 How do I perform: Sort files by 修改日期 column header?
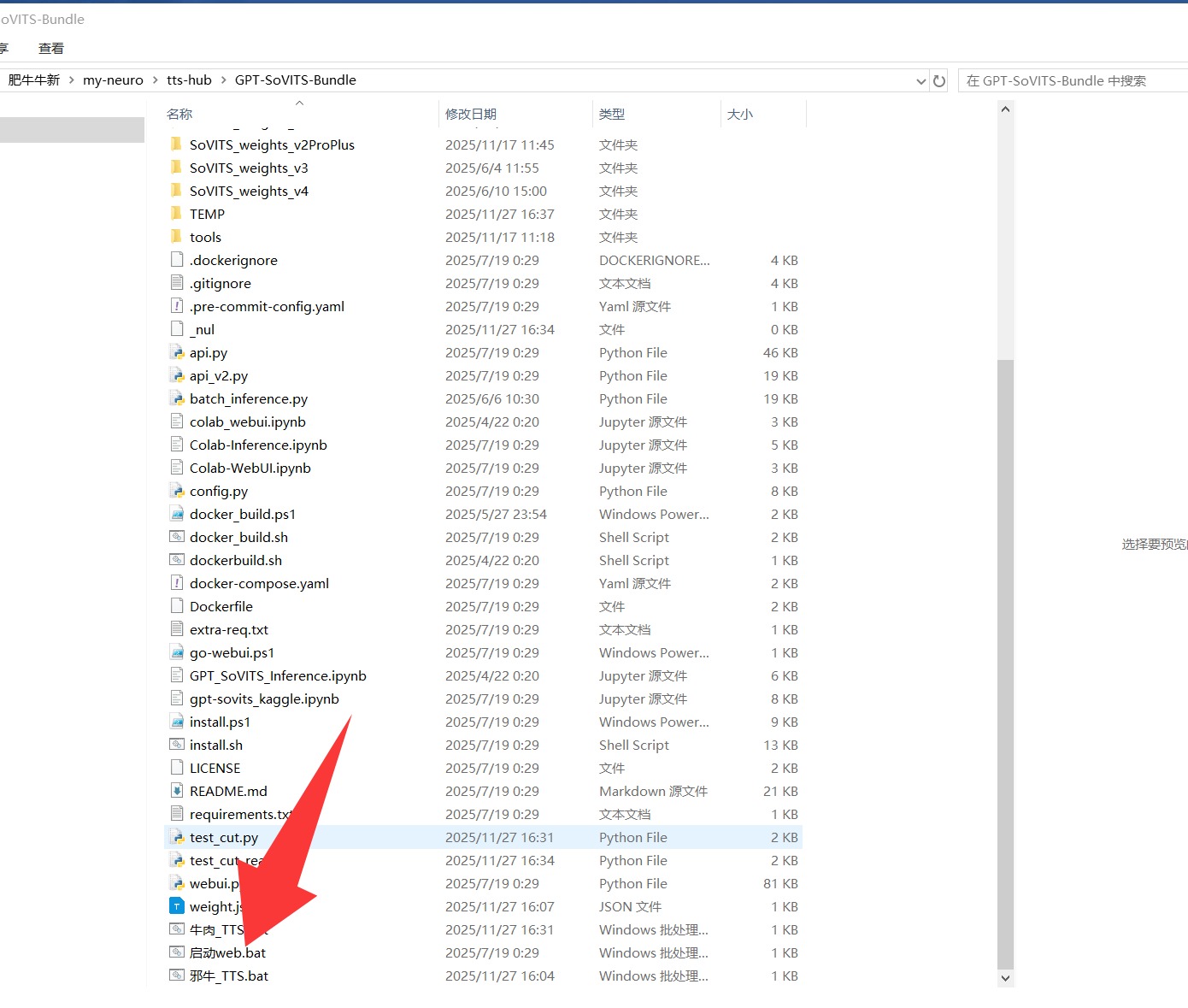471,115
